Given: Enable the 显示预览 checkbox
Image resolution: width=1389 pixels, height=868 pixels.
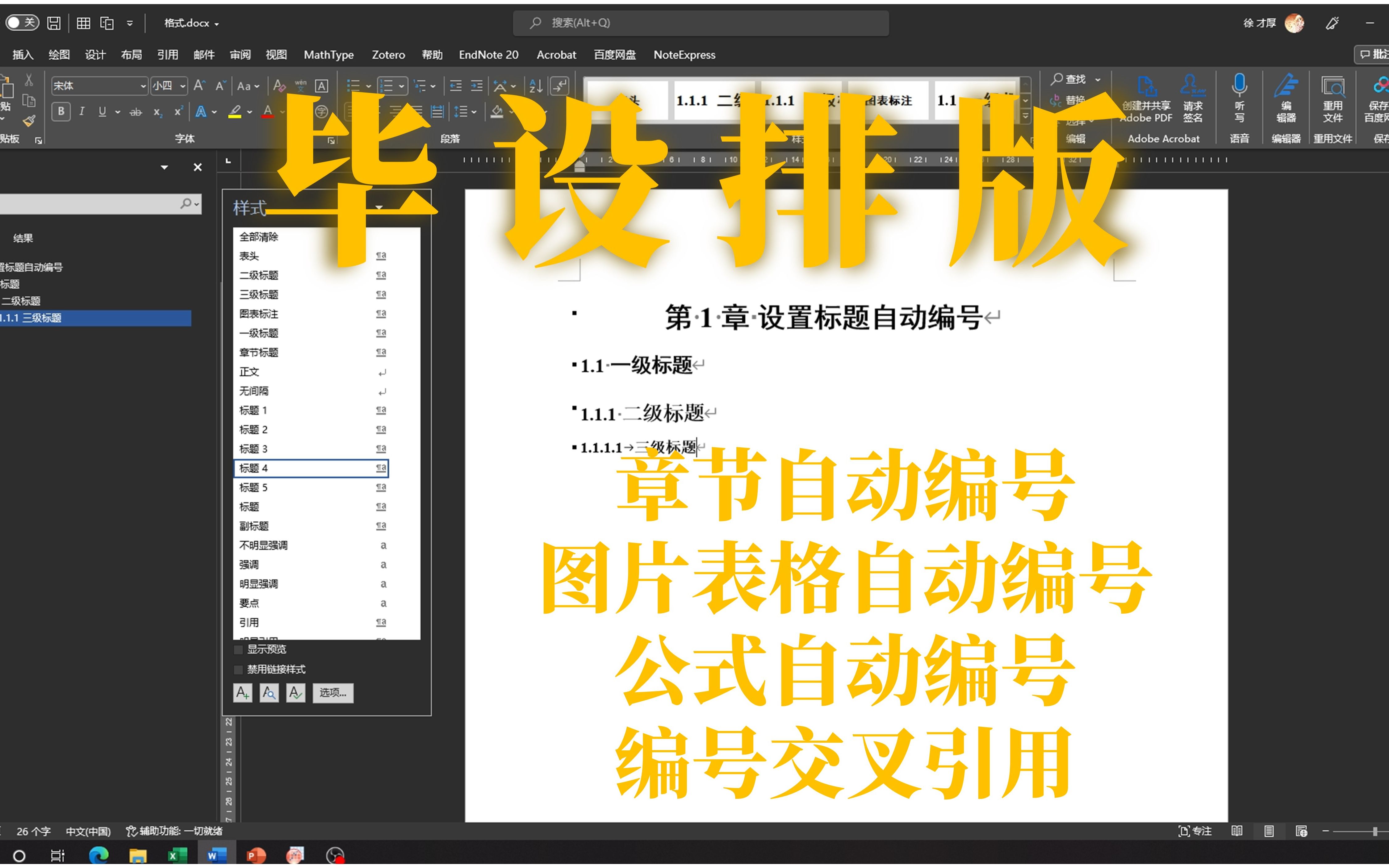Looking at the screenshot, I should [238, 650].
